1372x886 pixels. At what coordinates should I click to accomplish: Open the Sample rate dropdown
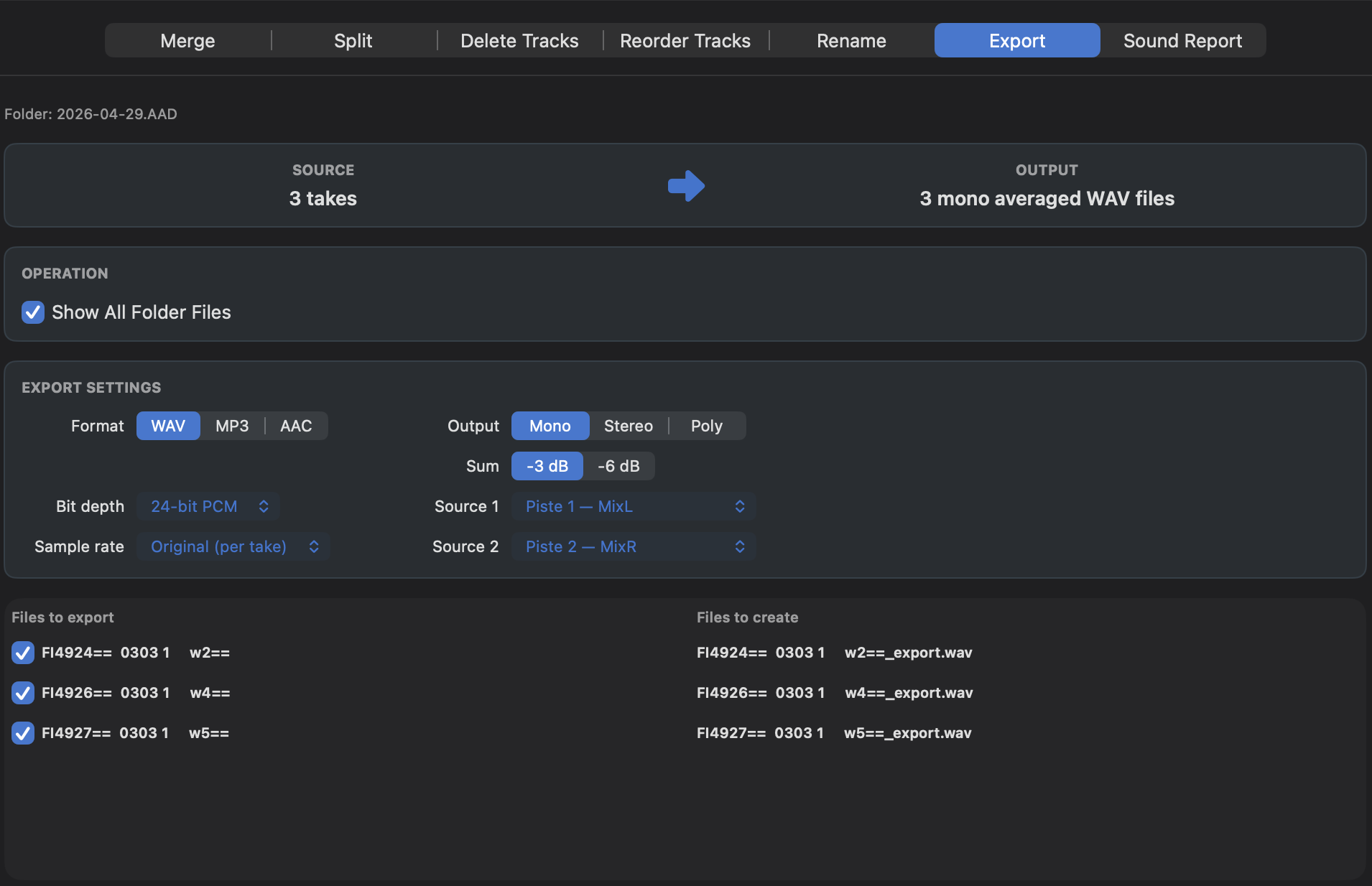point(233,546)
